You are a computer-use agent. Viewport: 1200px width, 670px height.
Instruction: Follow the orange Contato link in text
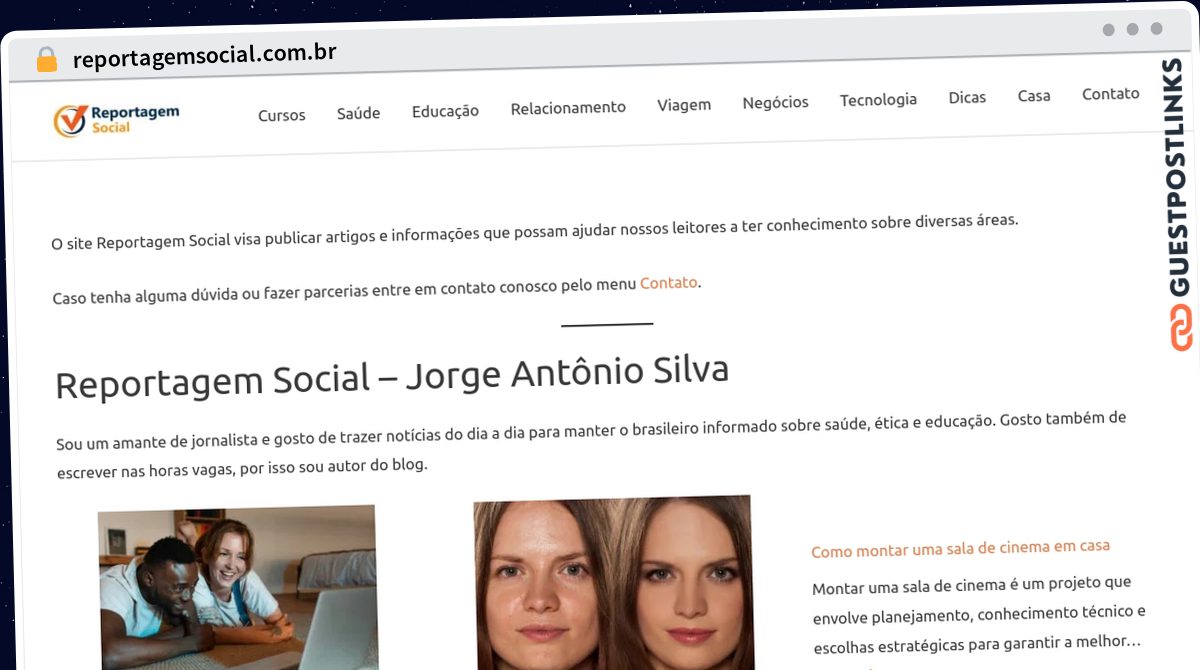click(x=668, y=283)
